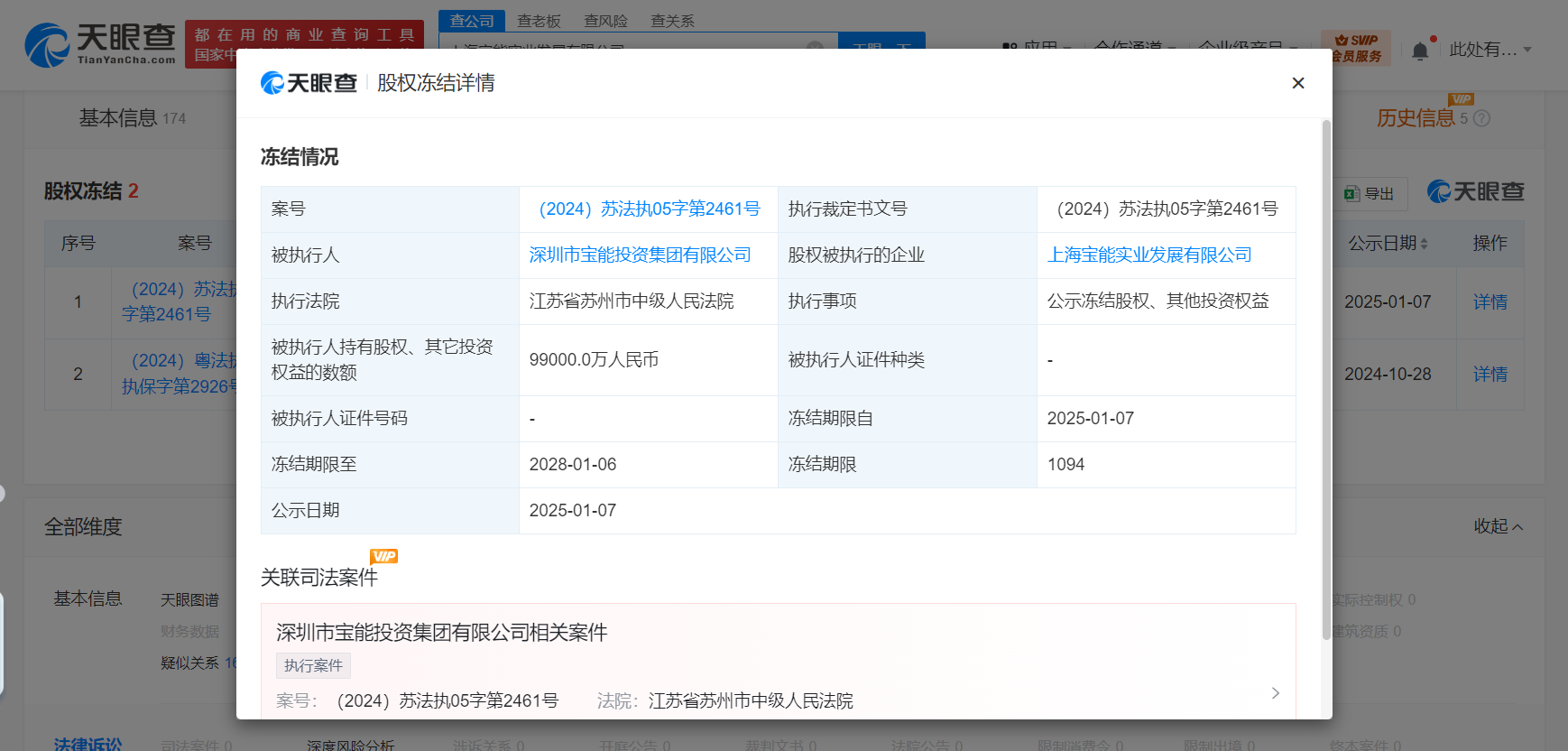Click the 法律诉讼 category label
1568x751 pixels.
tap(88, 745)
